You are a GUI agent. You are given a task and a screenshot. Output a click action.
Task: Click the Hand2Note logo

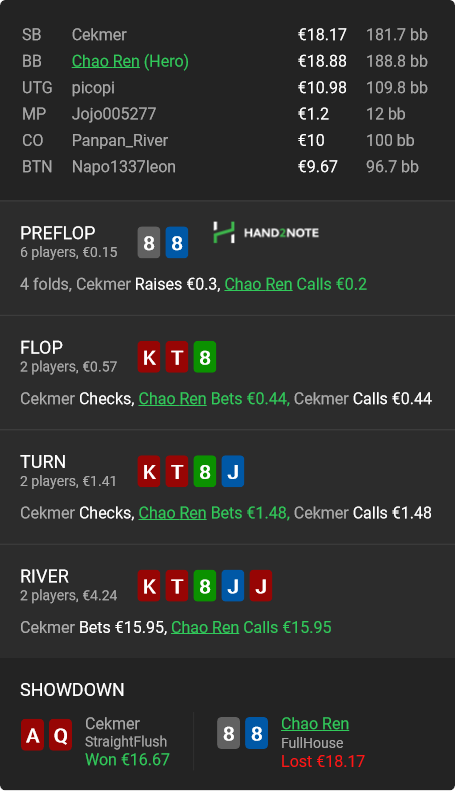click(266, 233)
